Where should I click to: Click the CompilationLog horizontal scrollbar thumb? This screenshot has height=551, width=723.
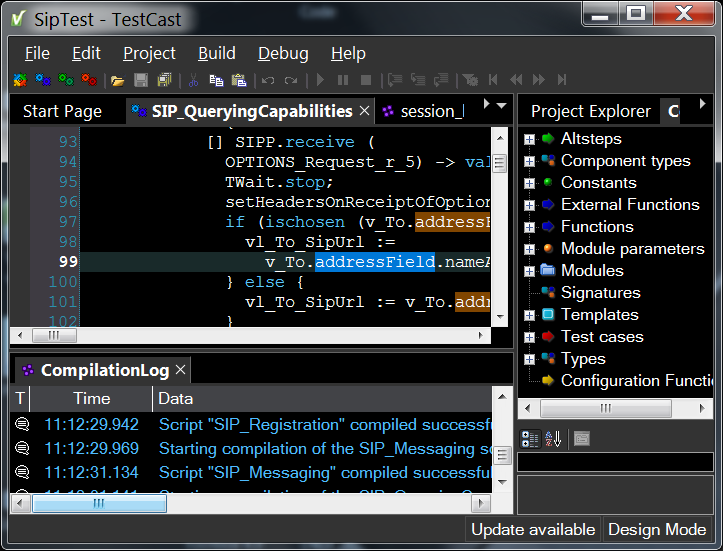pos(98,504)
